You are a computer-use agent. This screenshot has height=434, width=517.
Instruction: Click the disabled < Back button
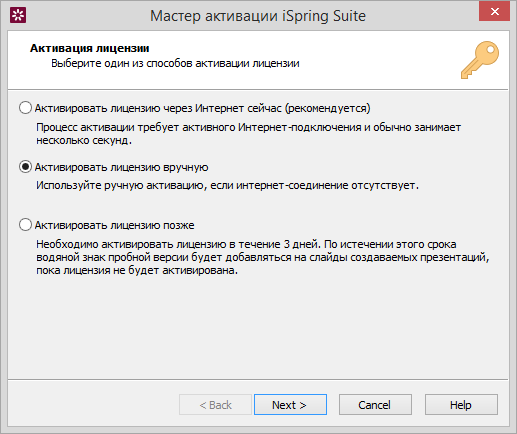[215, 405]
